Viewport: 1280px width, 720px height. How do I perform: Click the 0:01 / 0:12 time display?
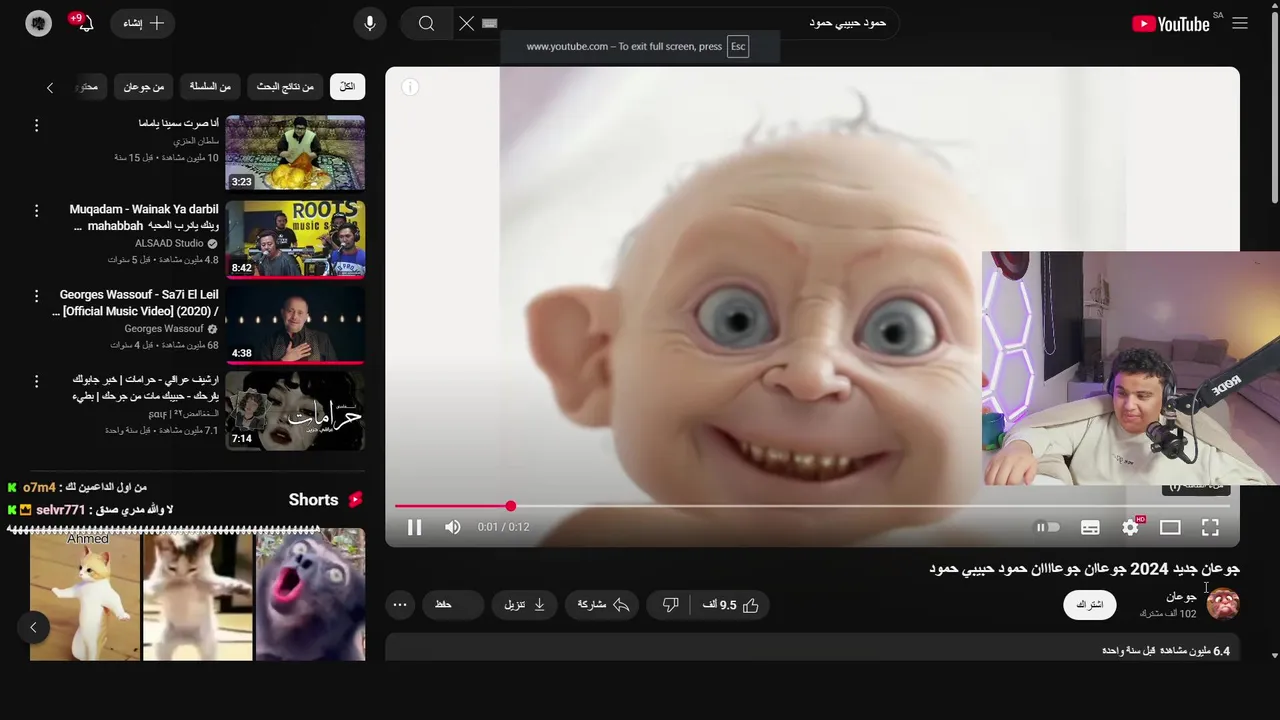click(503, 527)
